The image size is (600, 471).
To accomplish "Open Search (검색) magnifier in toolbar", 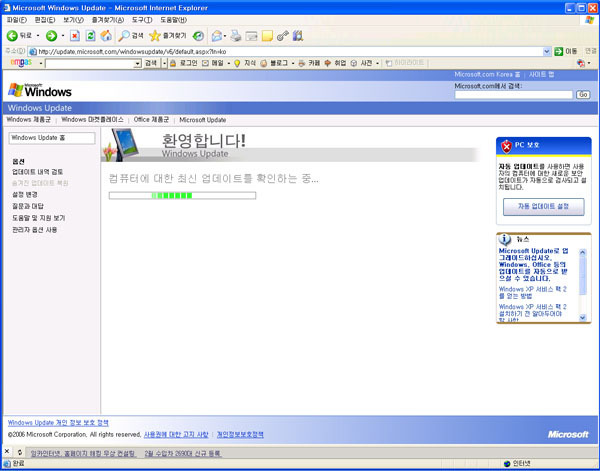I will (130, 36).
